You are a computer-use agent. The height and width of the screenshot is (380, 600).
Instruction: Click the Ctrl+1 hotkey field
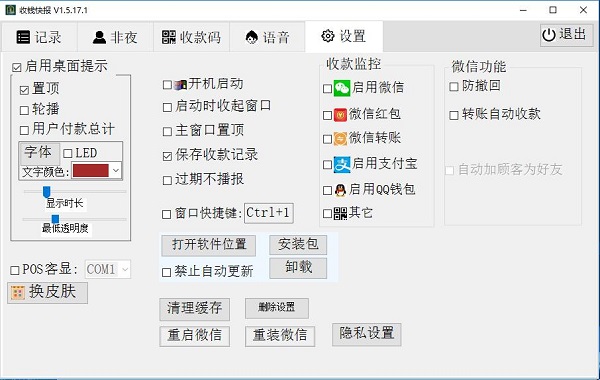point(269,213)
